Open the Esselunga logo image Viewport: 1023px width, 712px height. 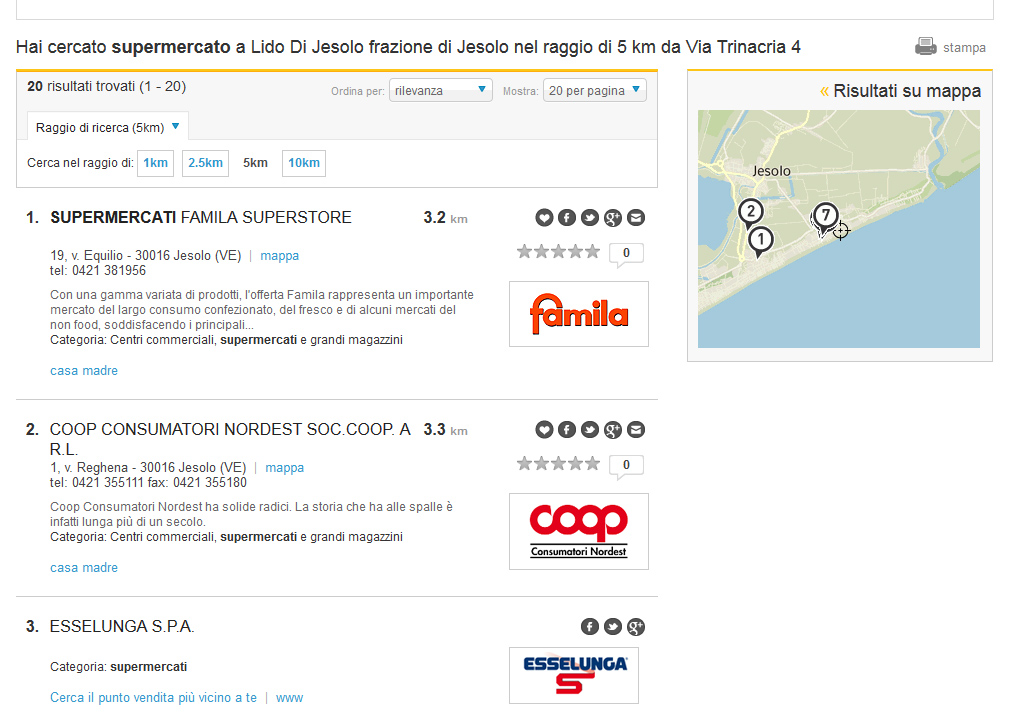[574, 675]
